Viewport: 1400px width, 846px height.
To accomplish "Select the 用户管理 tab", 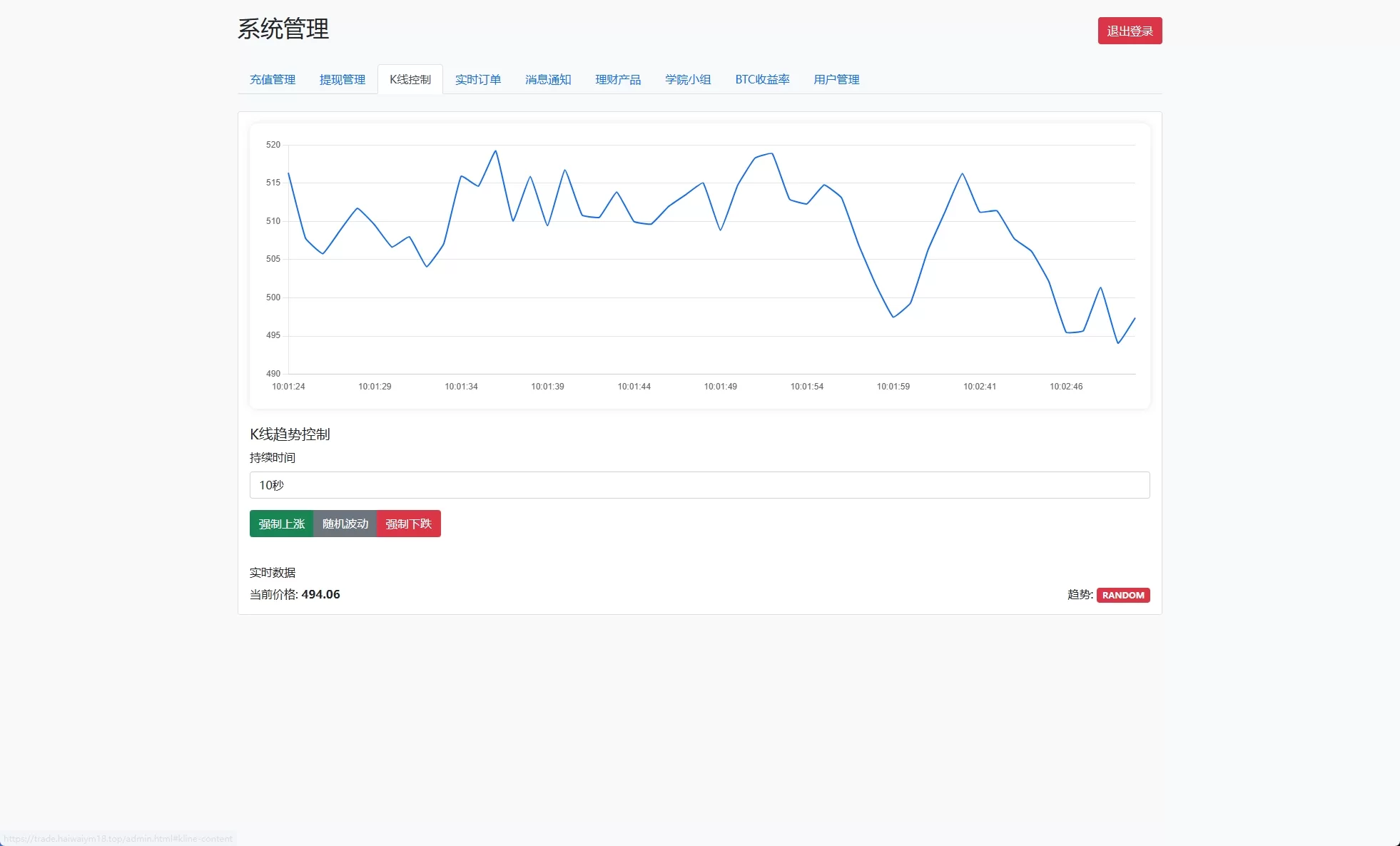I will pos(836,79).
